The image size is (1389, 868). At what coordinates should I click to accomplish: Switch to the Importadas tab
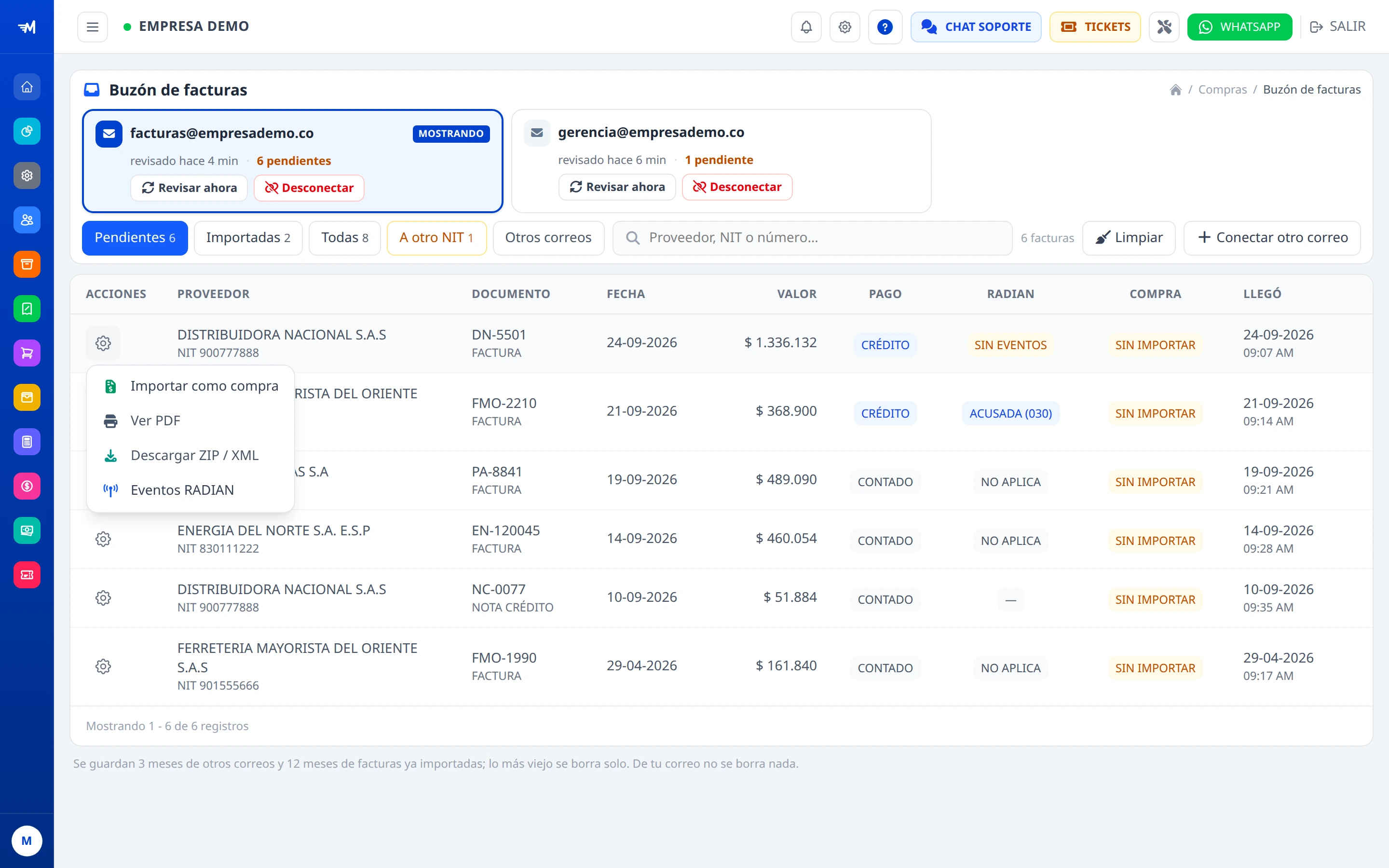tap(248, 238)
